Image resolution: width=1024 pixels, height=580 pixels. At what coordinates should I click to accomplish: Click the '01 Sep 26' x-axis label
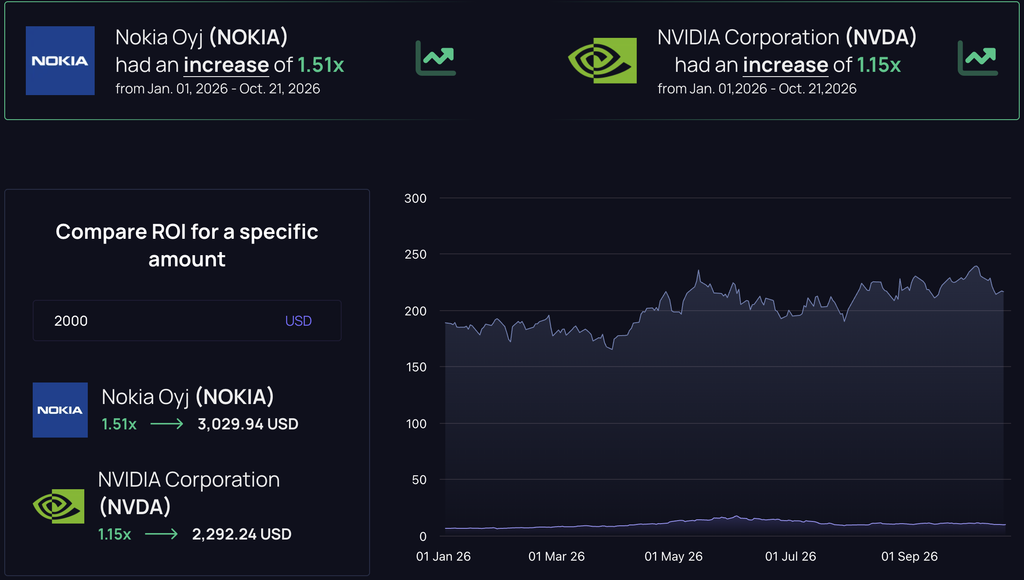909,556
